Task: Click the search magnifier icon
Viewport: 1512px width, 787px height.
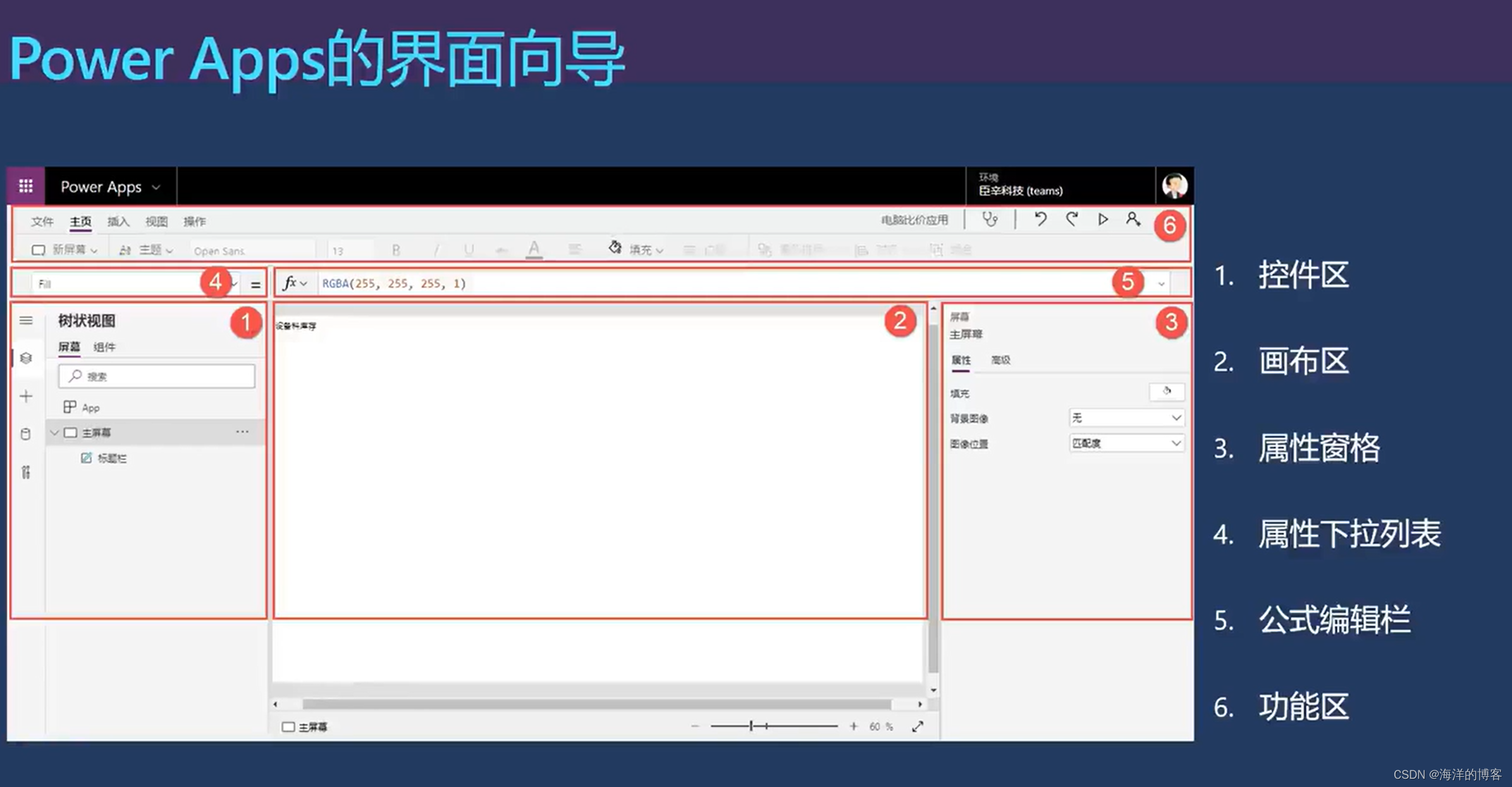Action: (75, 376)
